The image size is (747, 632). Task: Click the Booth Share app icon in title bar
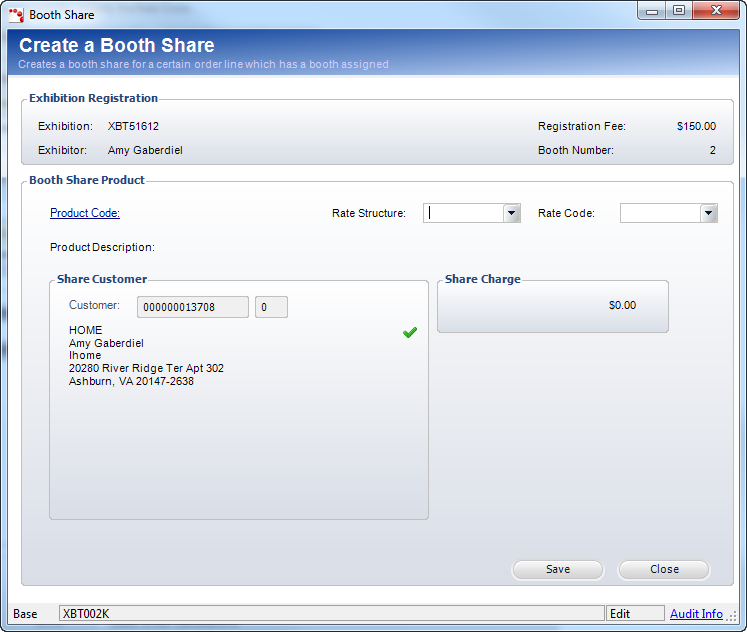point(16,15)
